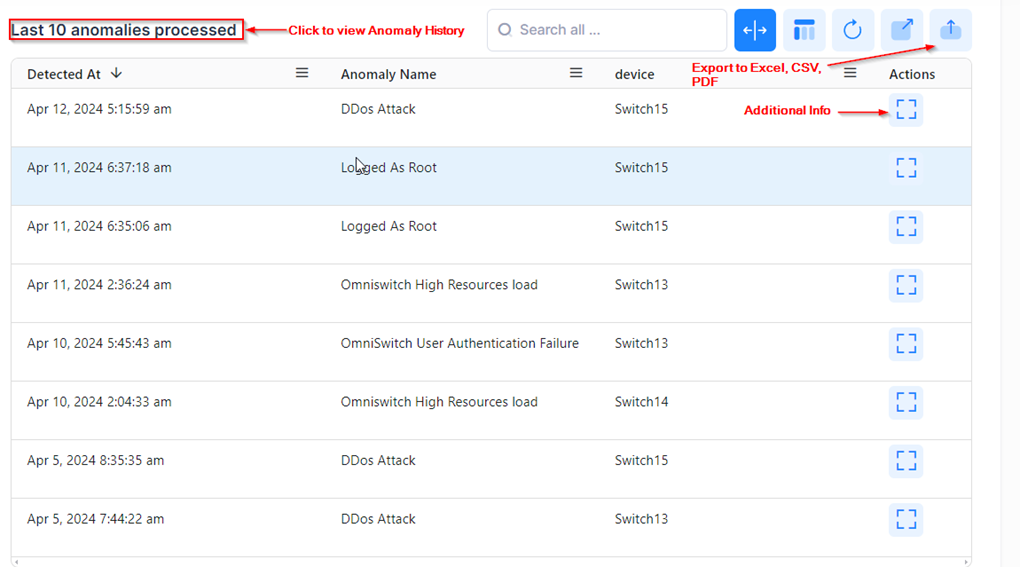Click the horizontal scrollbar below the table
Viewport: 1020px width, 567px height.
pos(490,562)
